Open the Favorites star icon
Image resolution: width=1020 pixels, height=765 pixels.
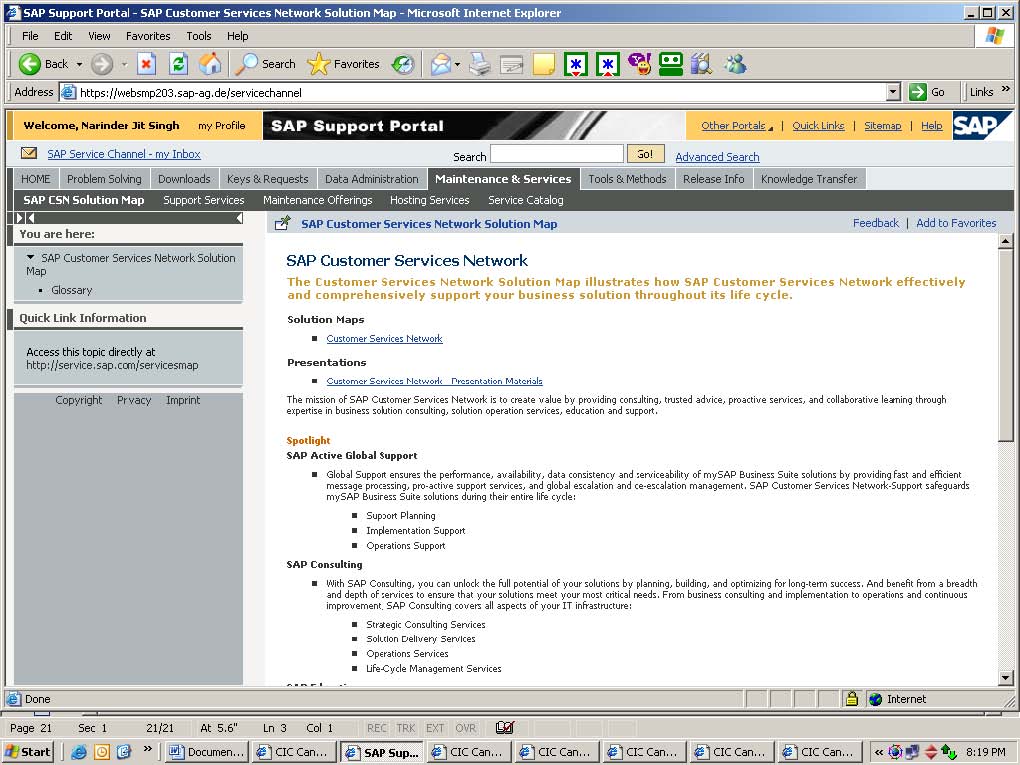click(318, 64)
